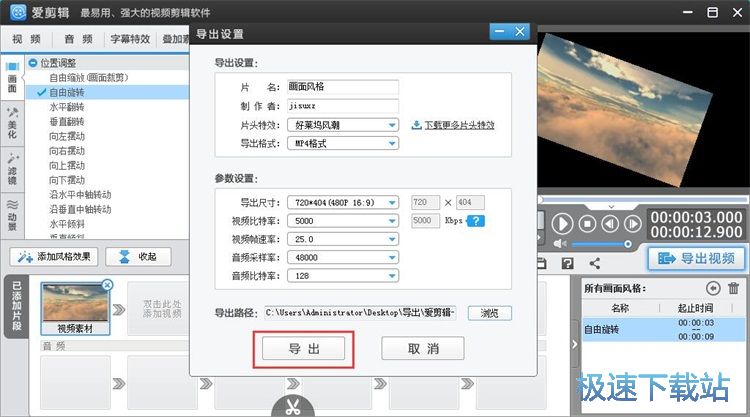Viewport: 750px width, 417px height.
Task: Open the 导出格式 dropdown
Action: 343,143
